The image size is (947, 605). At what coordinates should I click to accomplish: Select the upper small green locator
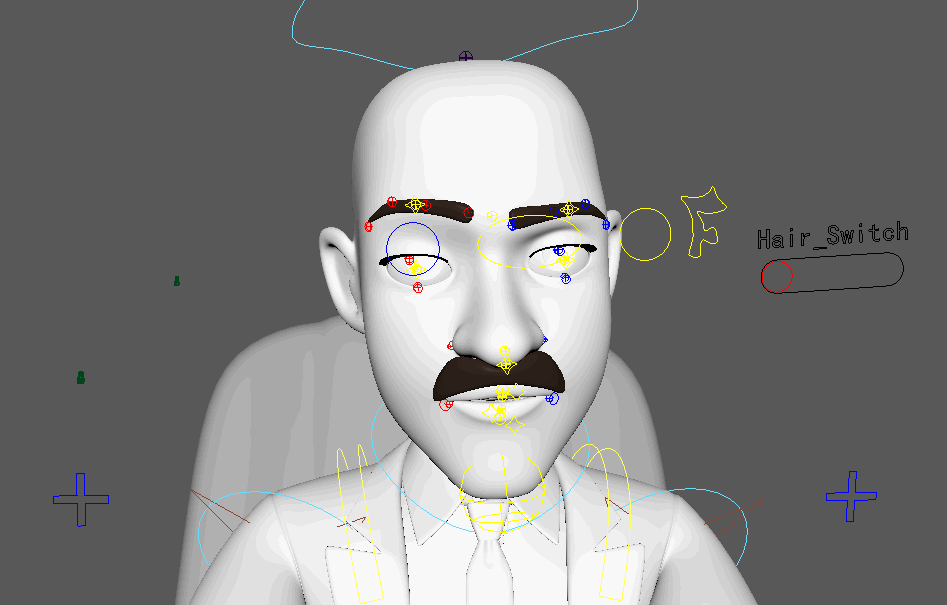point(177,281)
